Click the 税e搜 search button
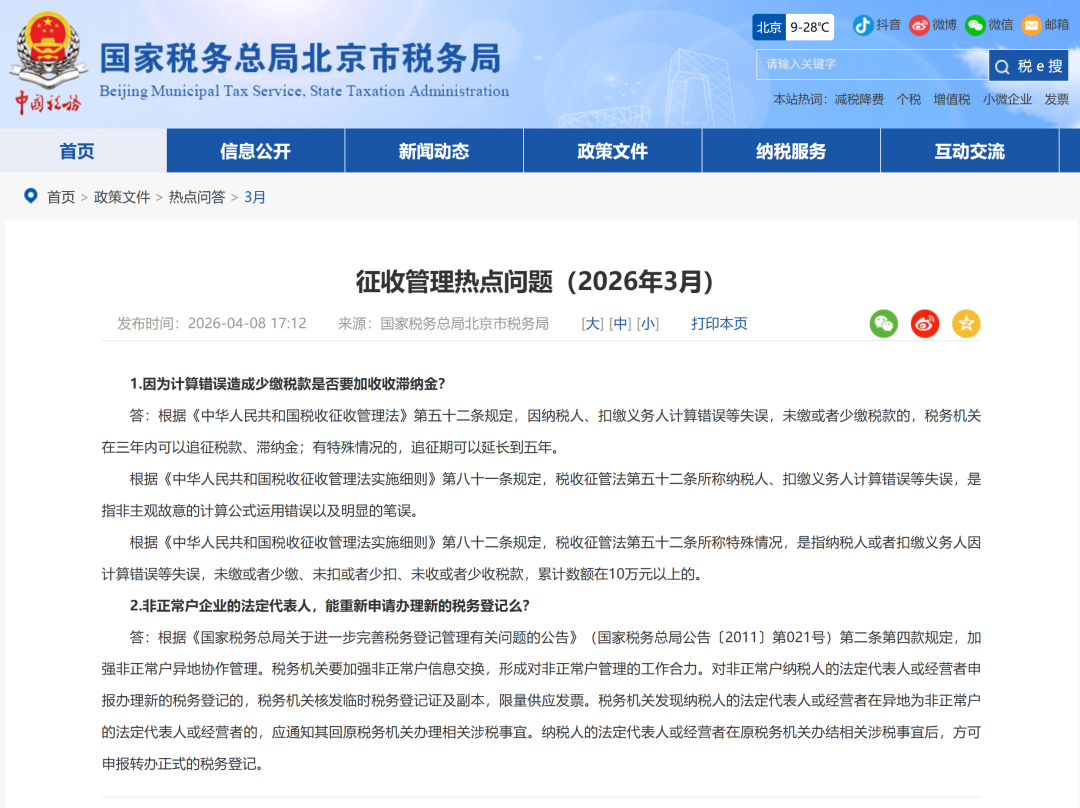The height and width of the screenshot is (808, 1080). point(1029,66)
